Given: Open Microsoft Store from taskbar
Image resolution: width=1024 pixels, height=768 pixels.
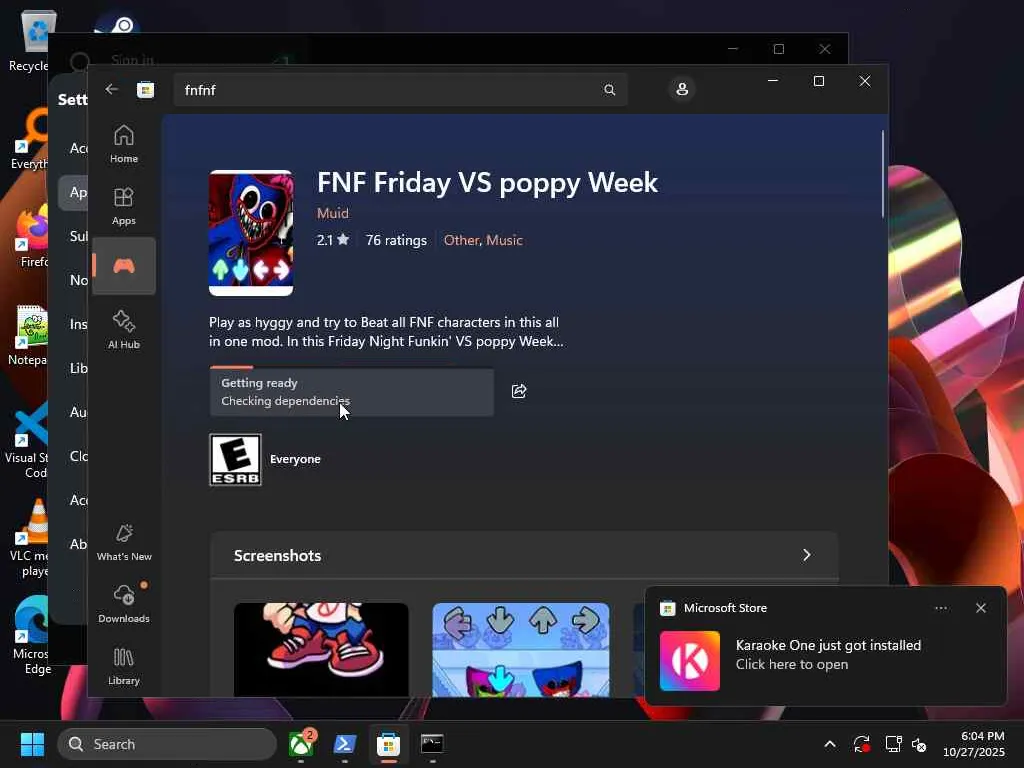Looking at the screenshot, I should click(x=388, y=744).
